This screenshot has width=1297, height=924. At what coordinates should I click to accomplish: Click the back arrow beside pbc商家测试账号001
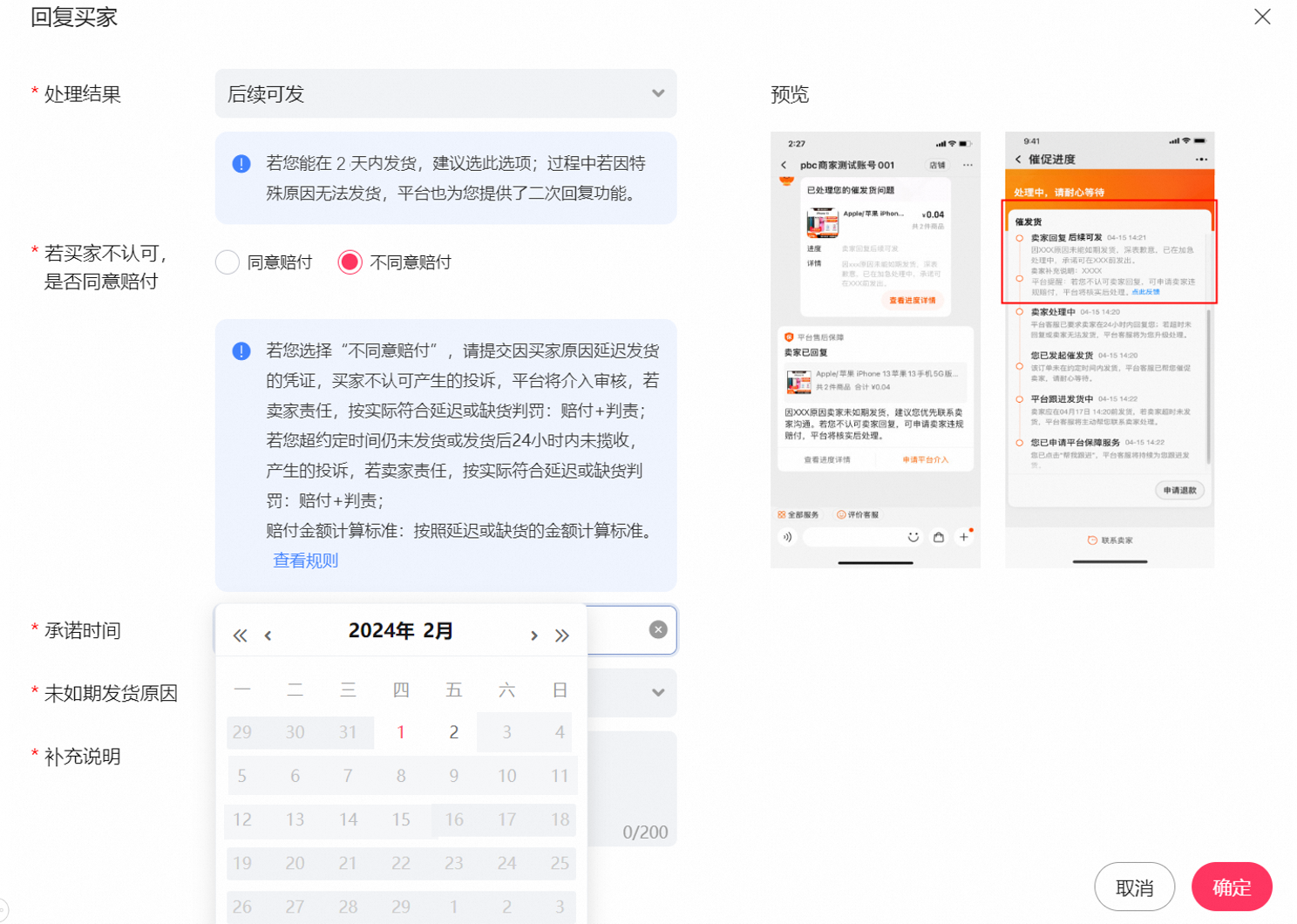click(784, 165)
